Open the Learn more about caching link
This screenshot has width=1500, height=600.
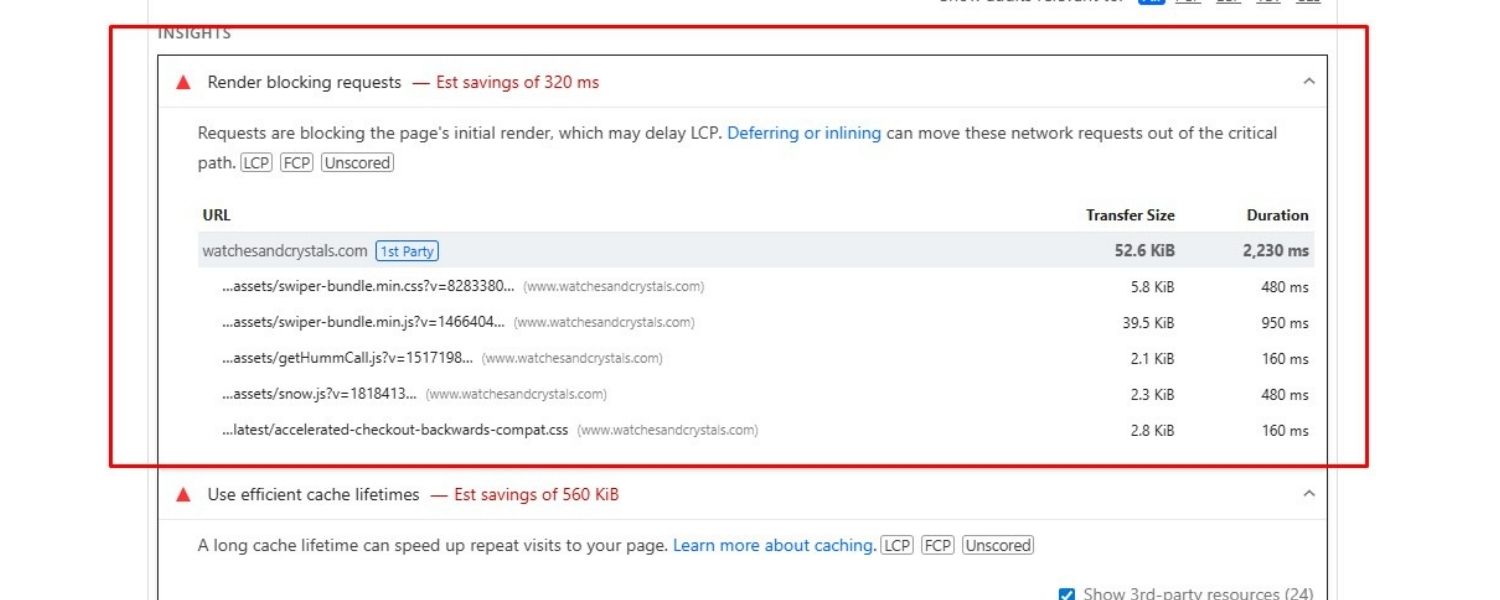click(774, 545)
